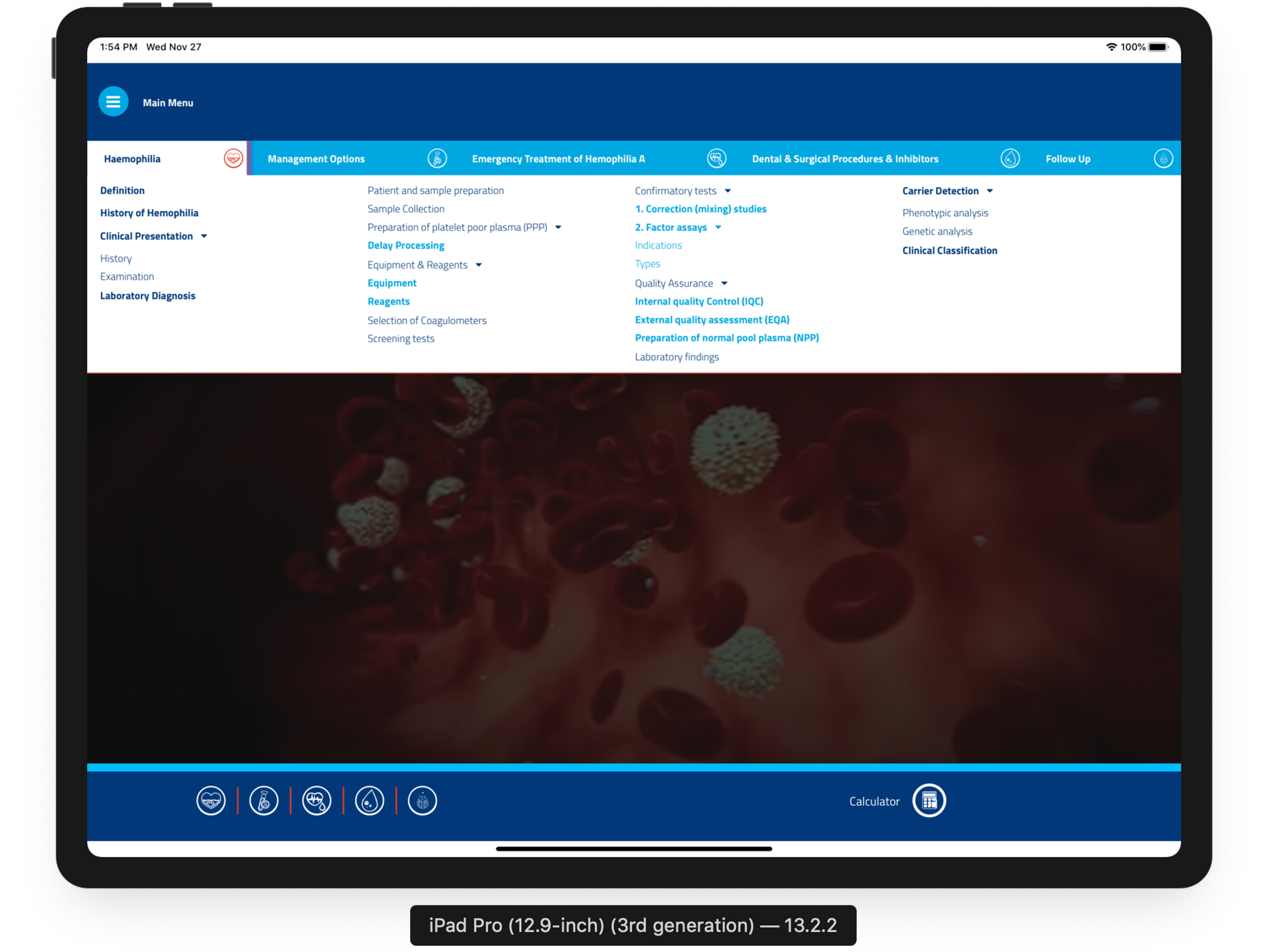Open Indications under Factor assays
Image resolution: width=1270 pixels, height=952 pixels.
[x=659, y=246]
